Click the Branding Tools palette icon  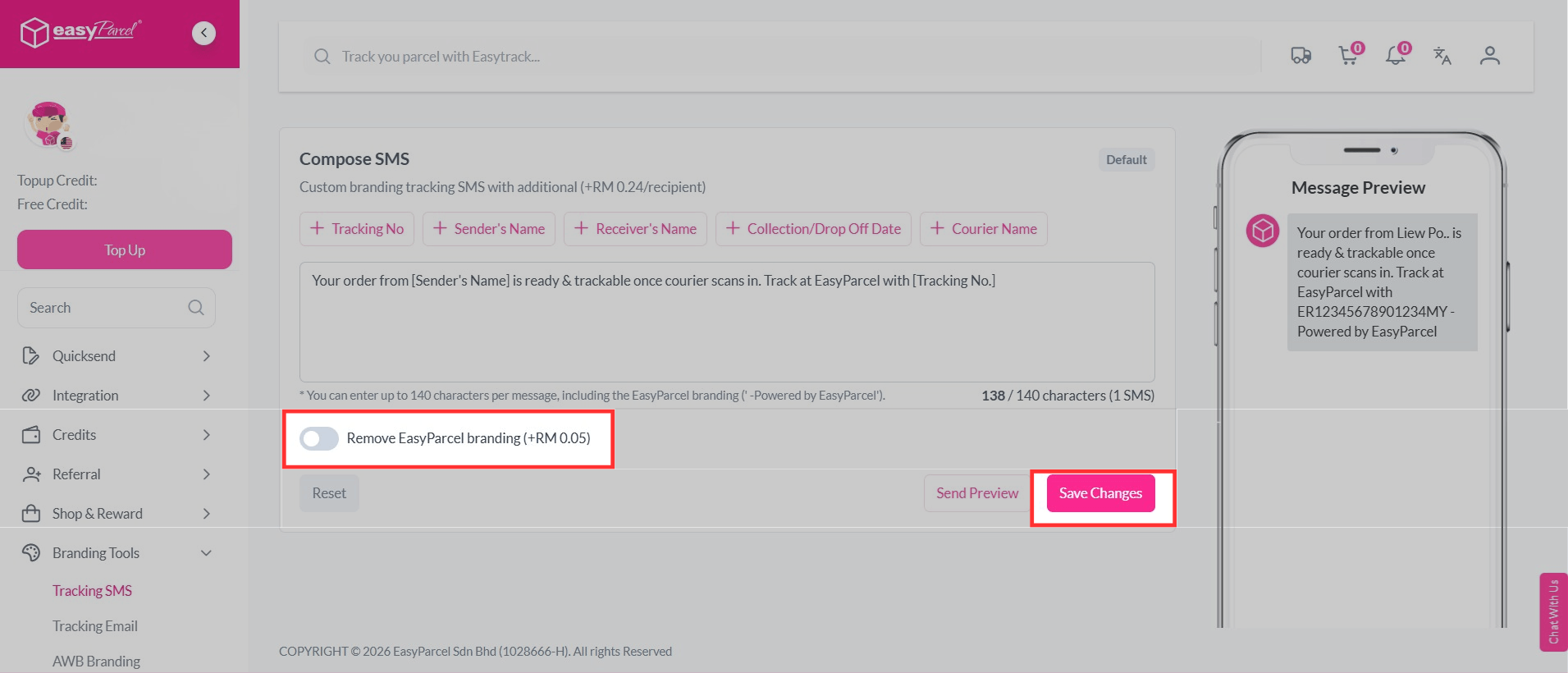[x=30, y=552]
